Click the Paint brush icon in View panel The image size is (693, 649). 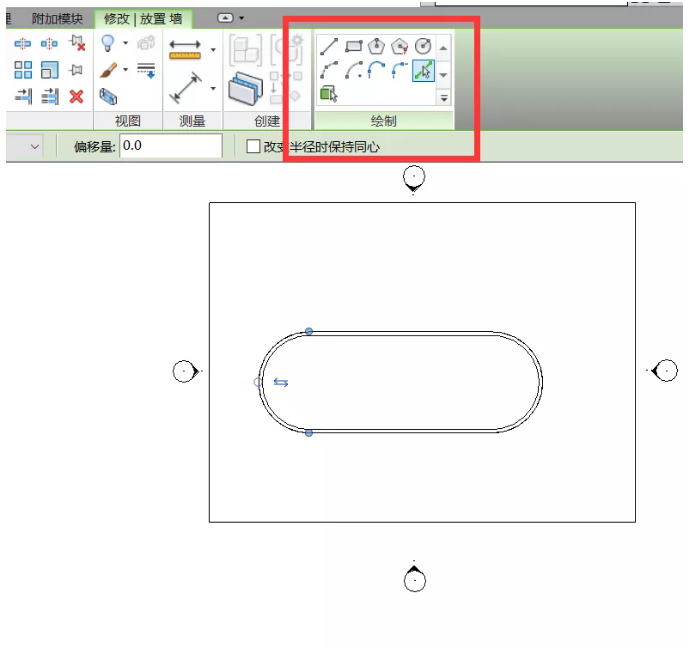point(109,70)
